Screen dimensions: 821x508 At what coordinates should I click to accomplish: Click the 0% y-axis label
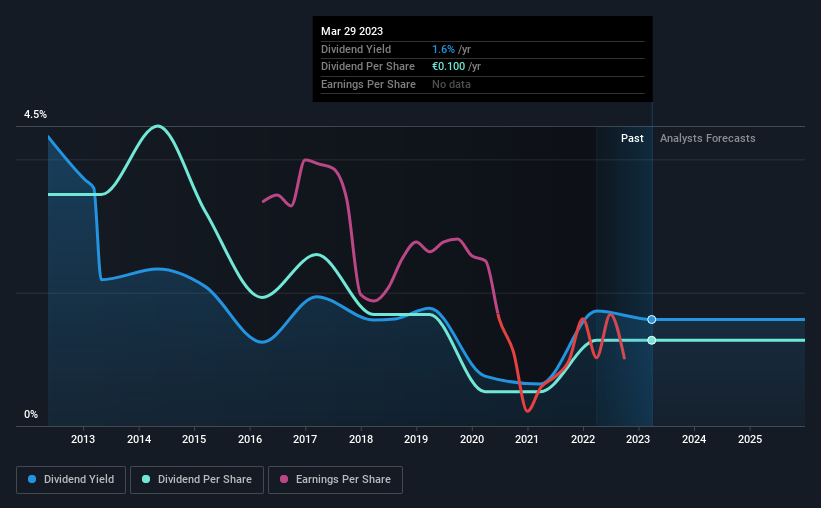(31, 414)
